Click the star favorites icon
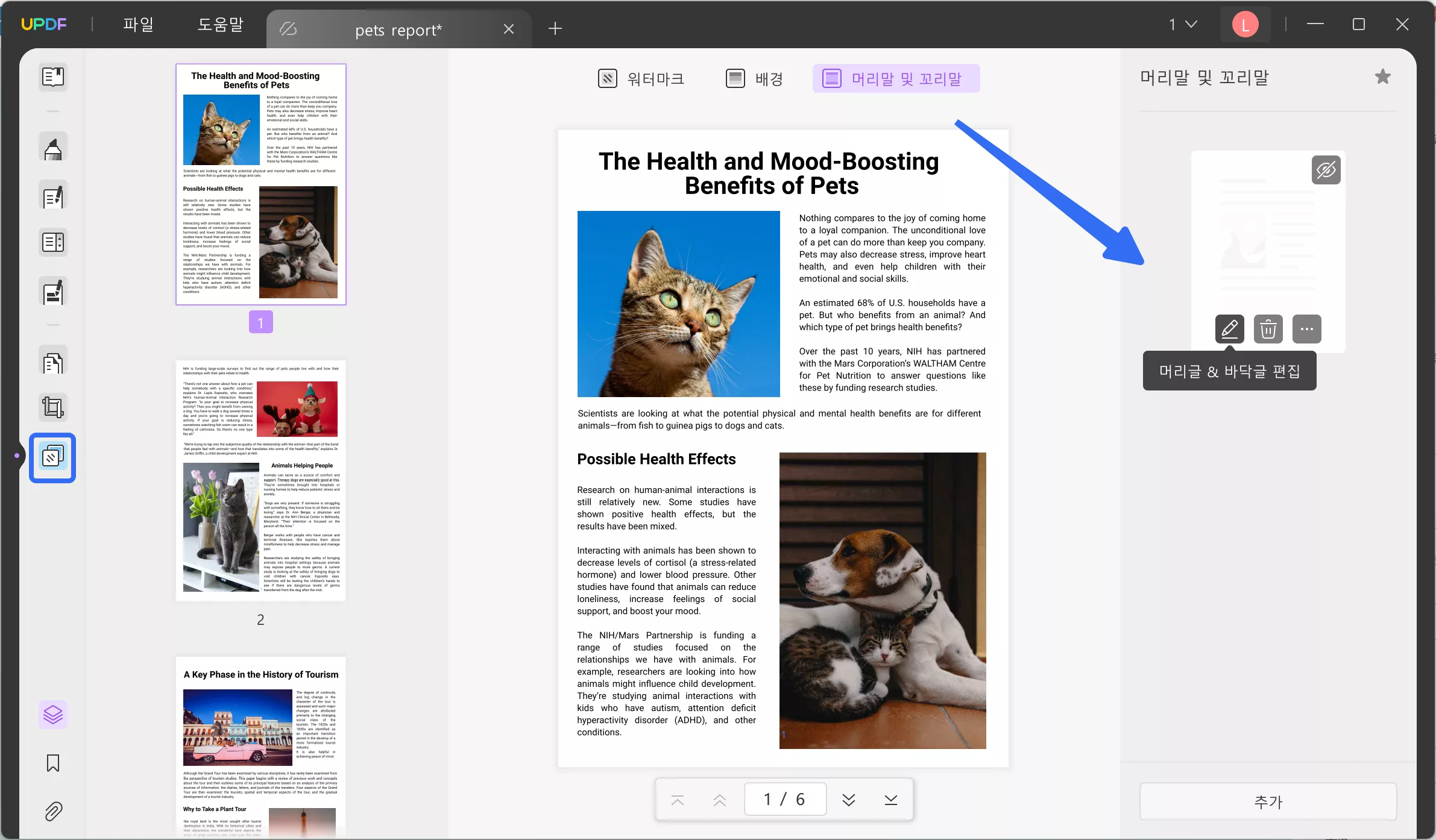1436x840 pixels. [x=1383, y=77]
